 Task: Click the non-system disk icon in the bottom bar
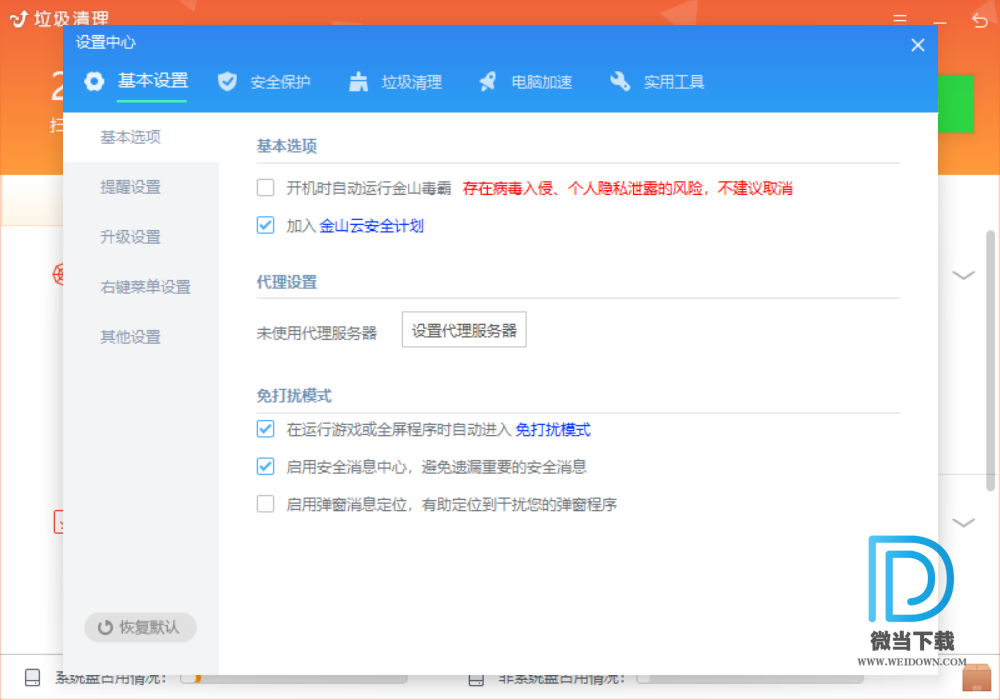point(476,680)
